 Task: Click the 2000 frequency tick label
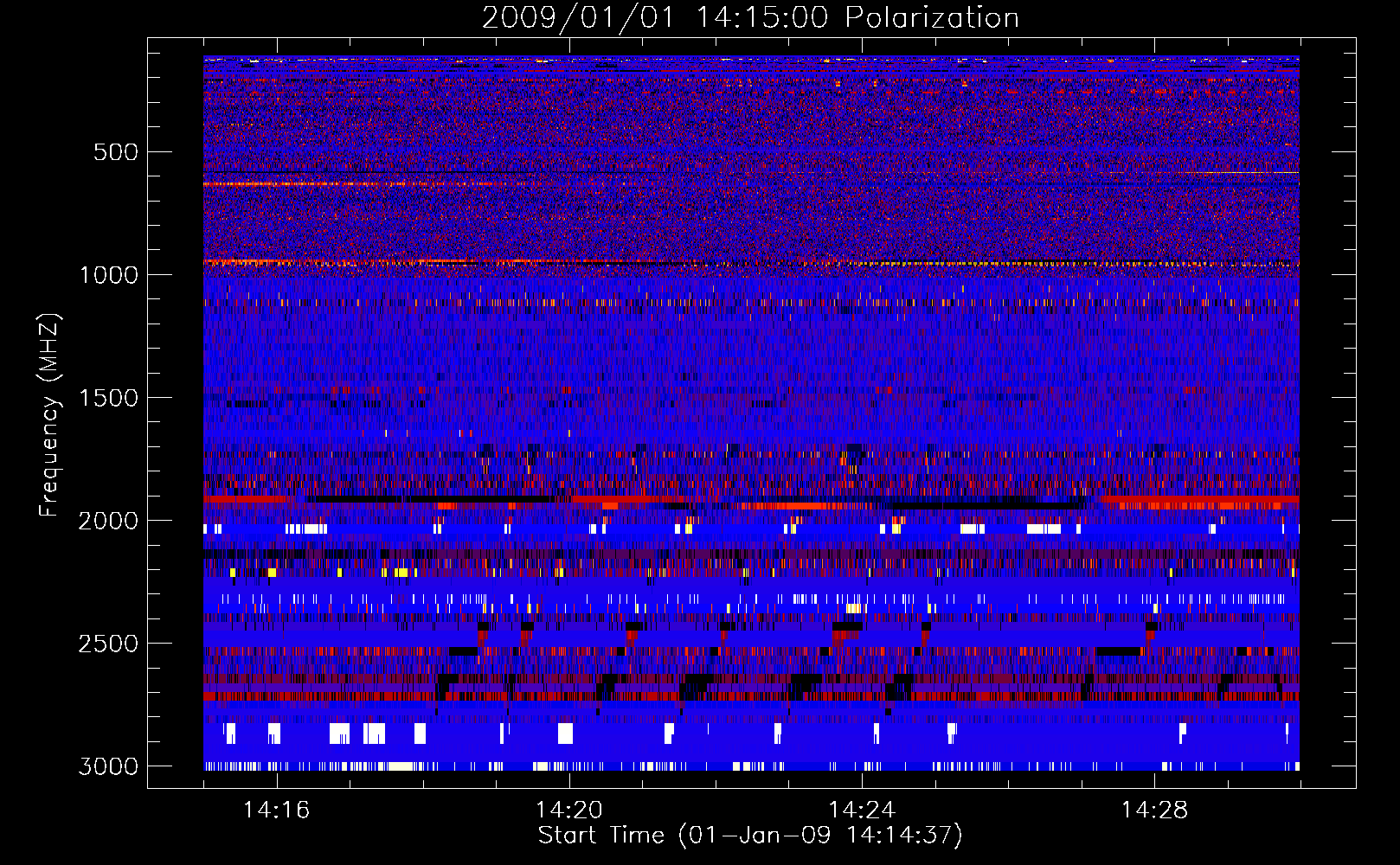(108, 521)
